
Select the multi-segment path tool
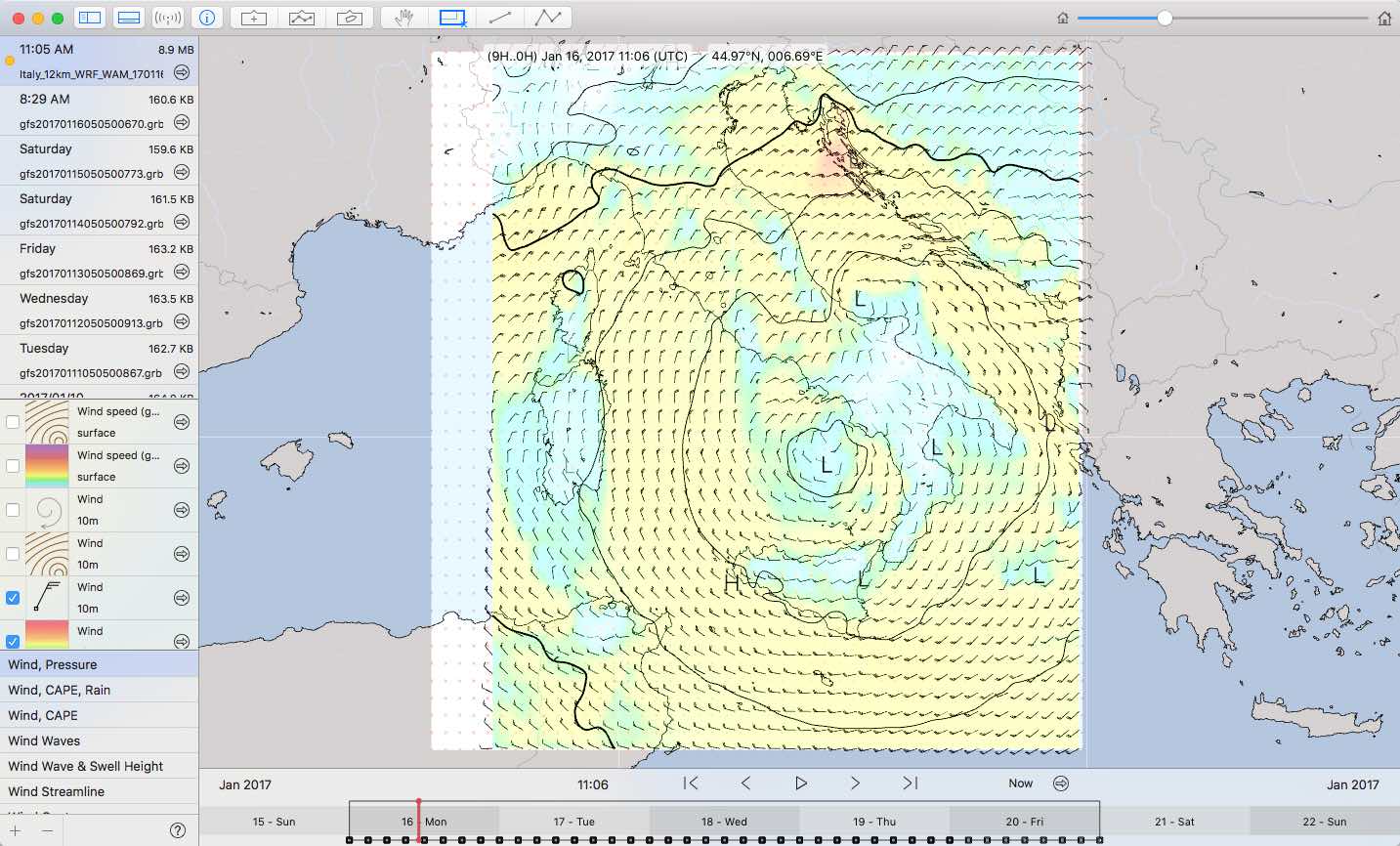[547, 18]
